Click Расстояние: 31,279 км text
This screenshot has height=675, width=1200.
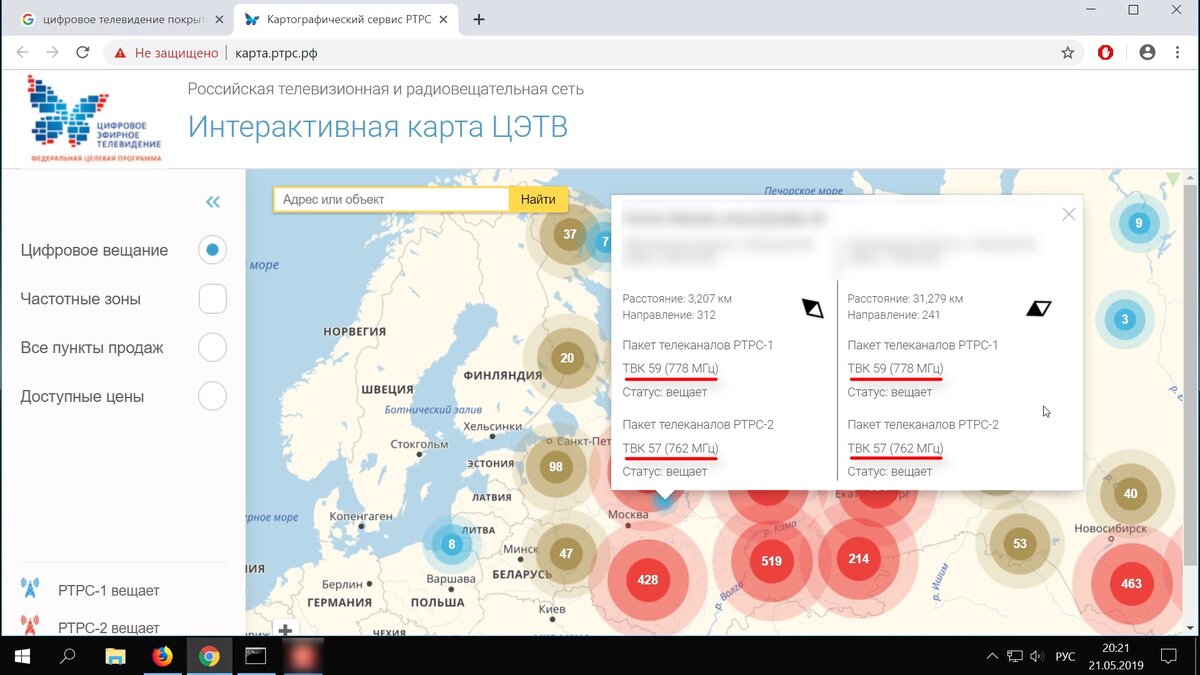point(905,298)
